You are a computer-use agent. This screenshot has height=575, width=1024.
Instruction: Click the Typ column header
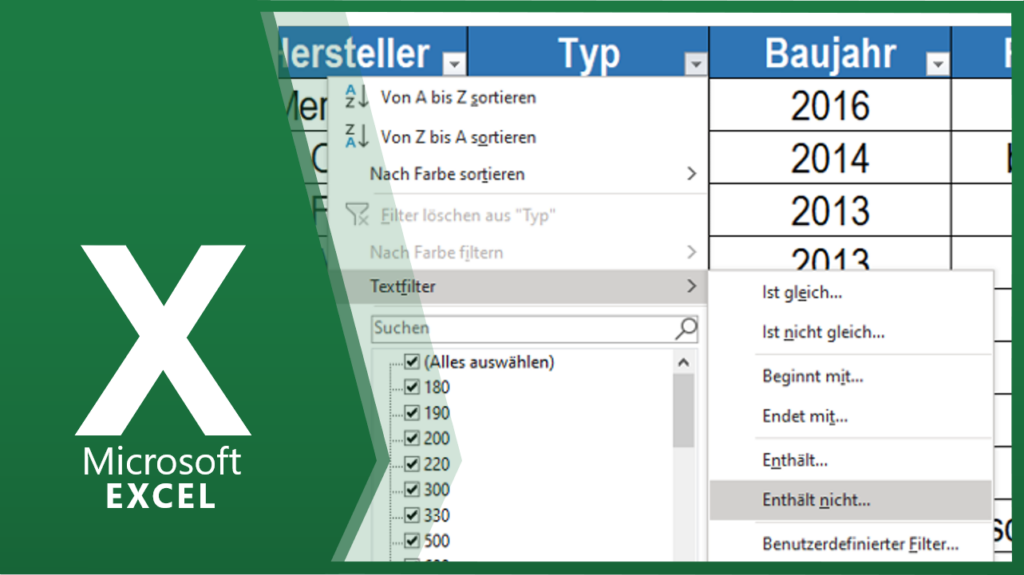[x=588, y=52]
